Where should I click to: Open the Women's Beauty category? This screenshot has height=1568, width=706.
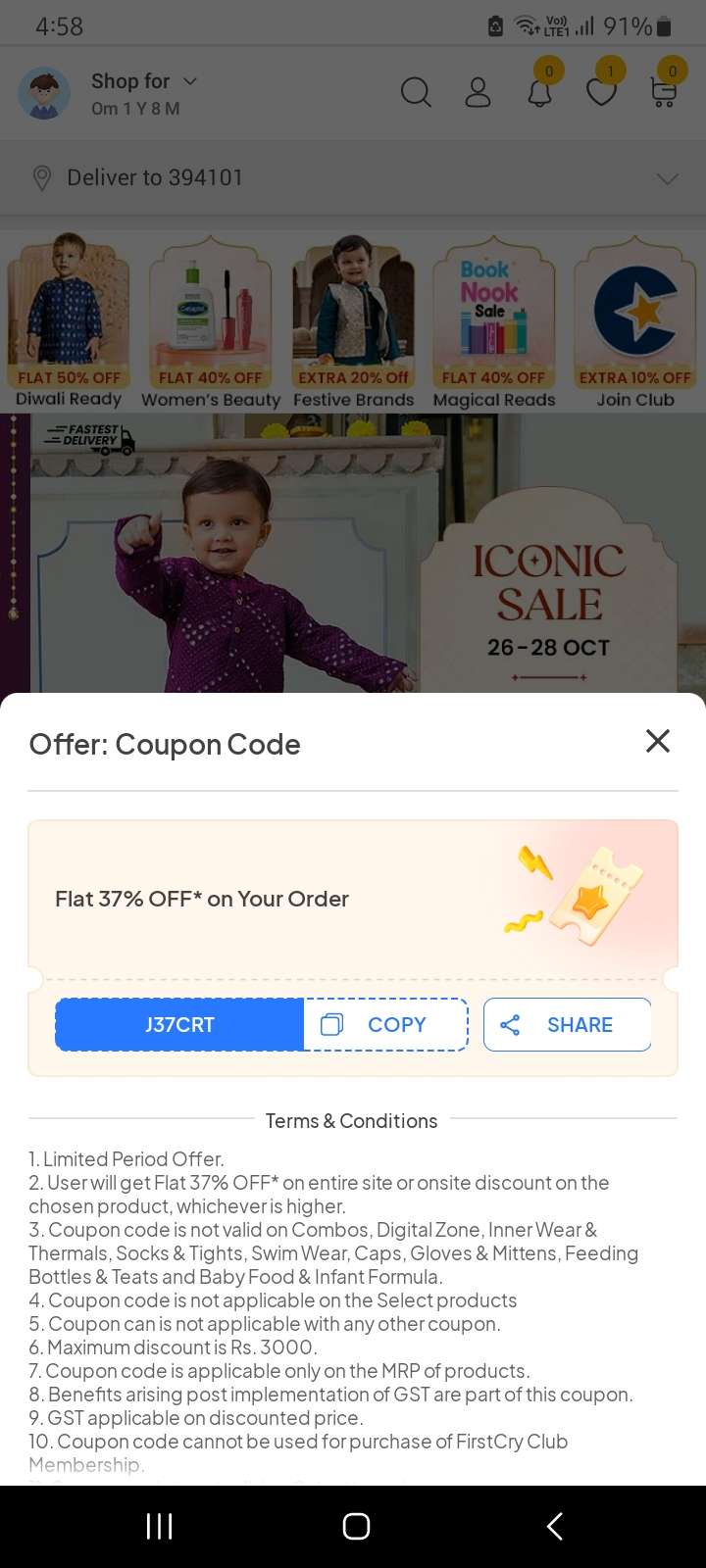(x=211, y=320)
